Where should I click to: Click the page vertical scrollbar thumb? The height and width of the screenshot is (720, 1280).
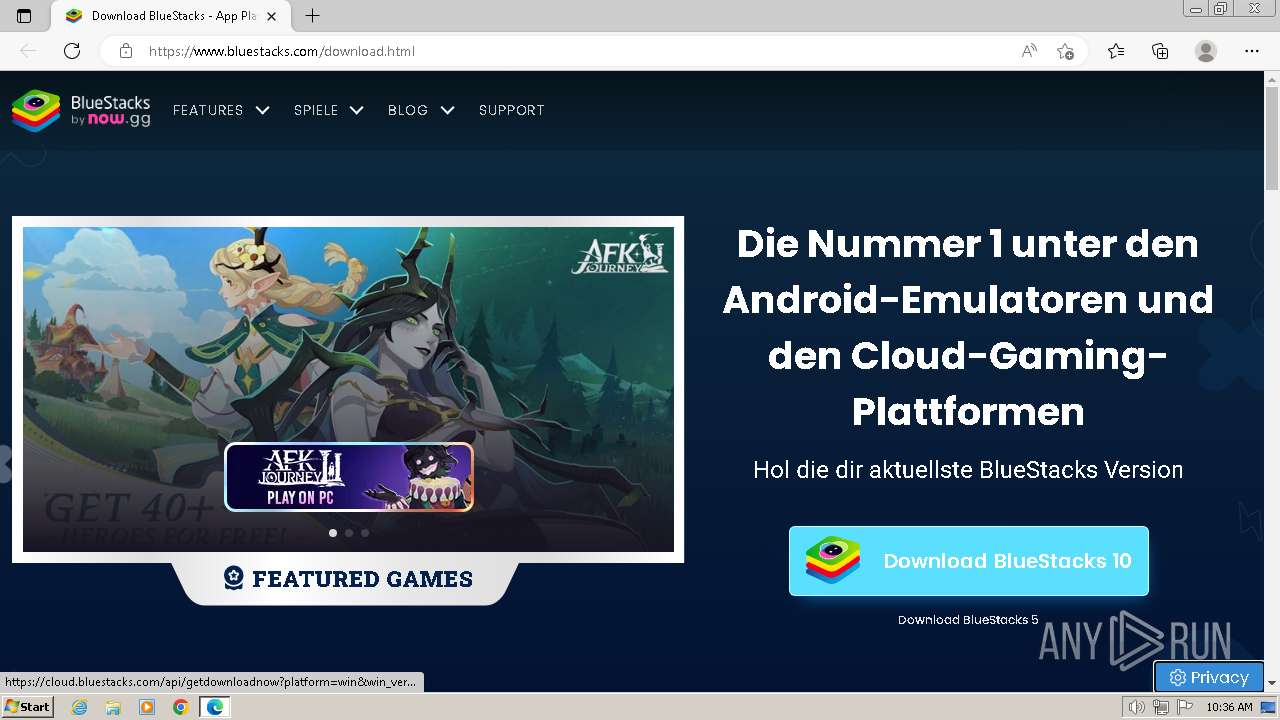1272,140
